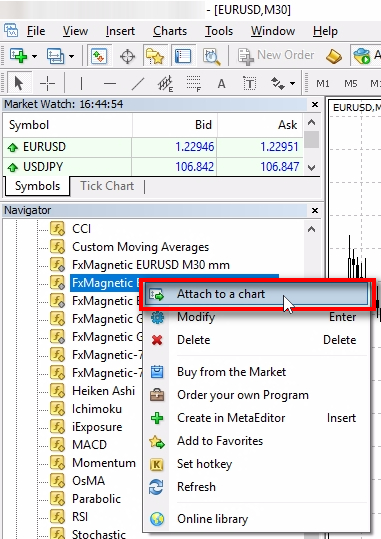Toggle the Navigator star-folder icon
The width and height of the screenshot is (381, 539).
coord(155,56)
